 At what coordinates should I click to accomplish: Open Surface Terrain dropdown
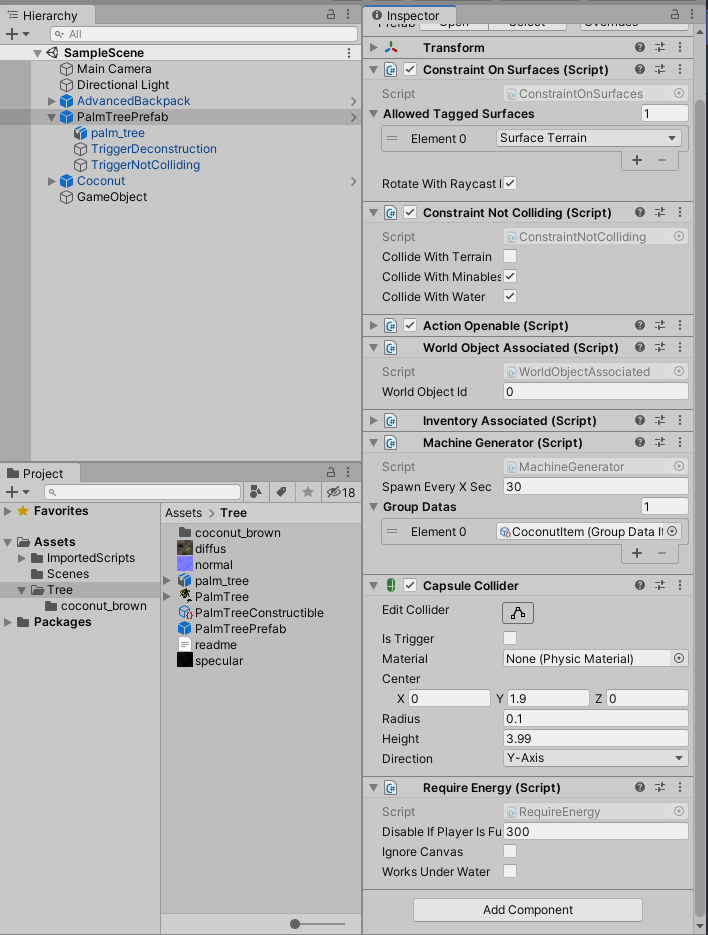pyautogui.click(x=589, y=138)
